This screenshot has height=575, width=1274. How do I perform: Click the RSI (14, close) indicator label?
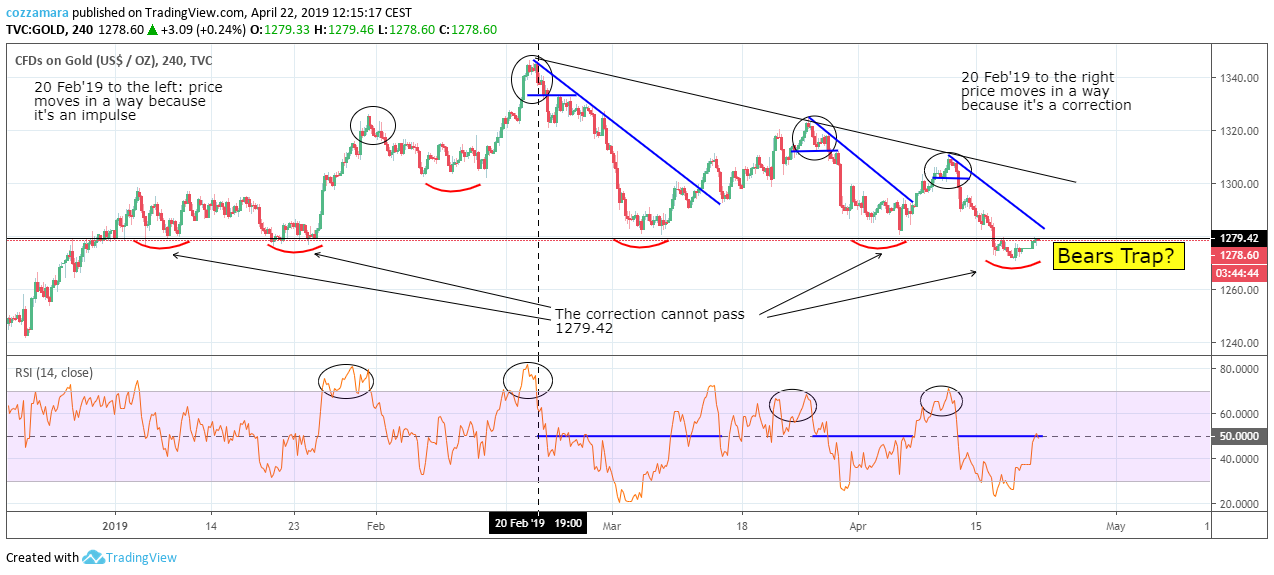[54, 373]
